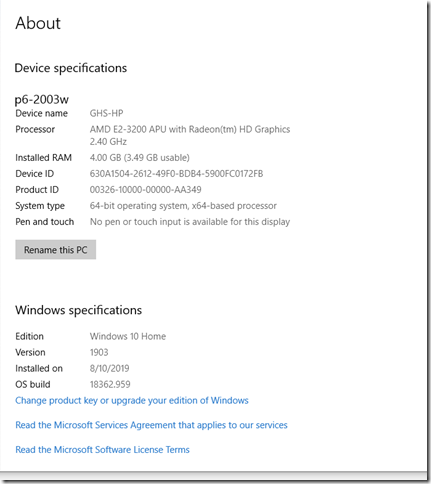431x484 pixels.
Task: Click the p6-2003w model name
Action: pyautogui.click(x=42, y=99)
